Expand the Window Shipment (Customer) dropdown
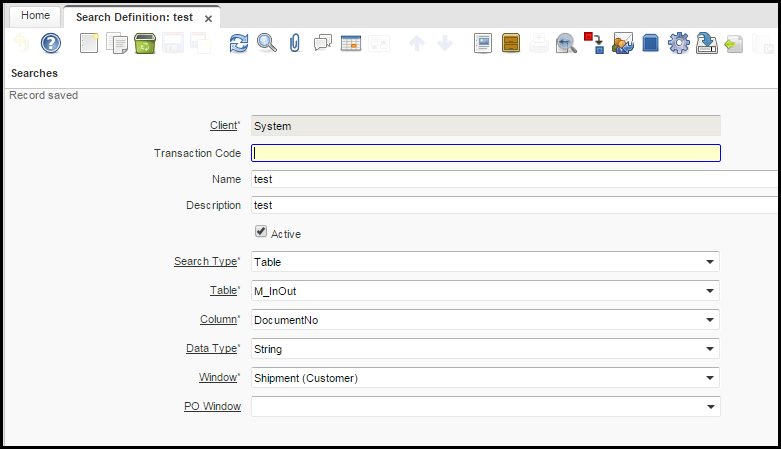Screen dimensions: 781x449 tap(710, 378)
